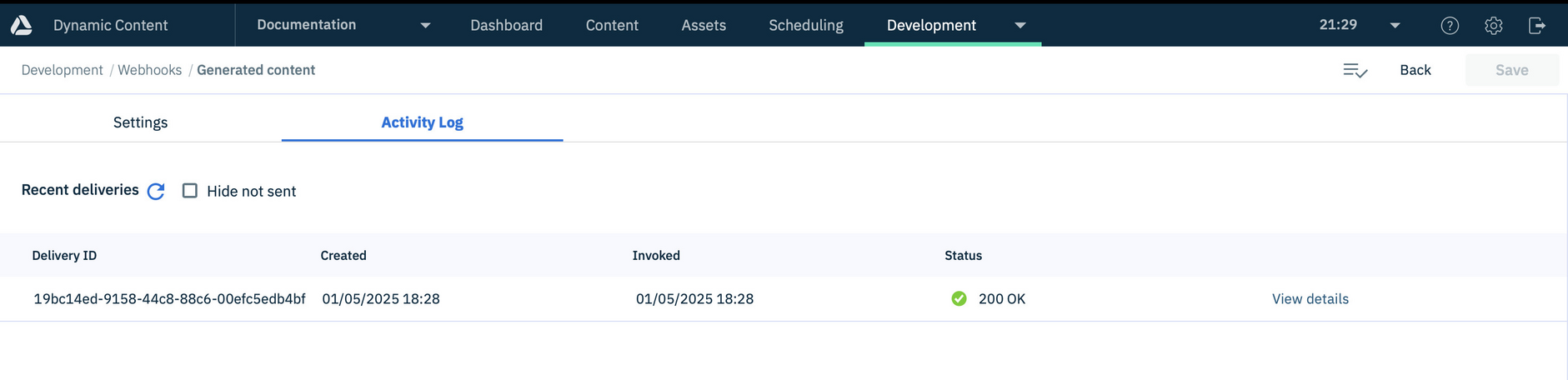
Task: Select the Development tab
Action: (x=931, y=26)
